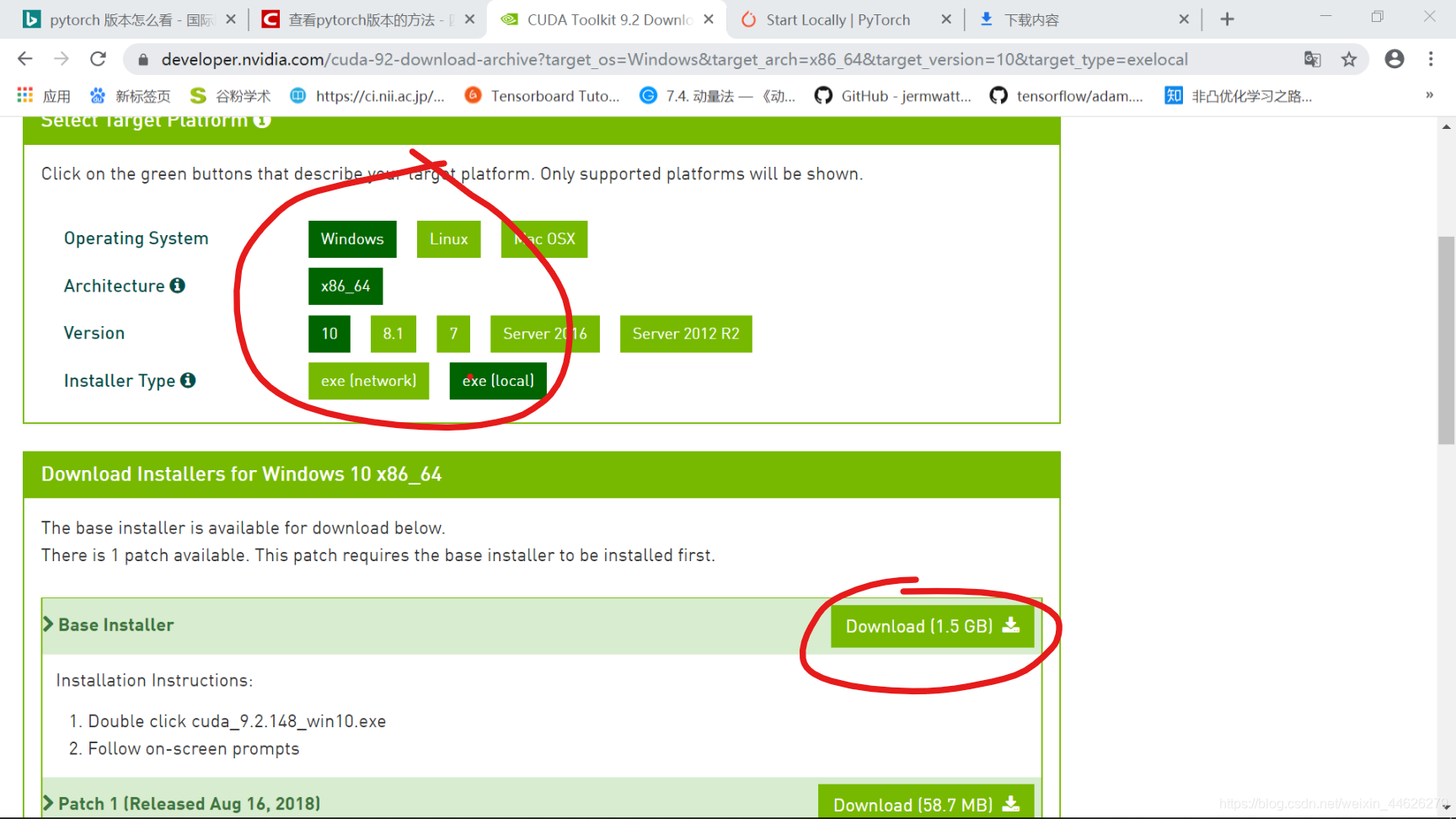Select the Linux operating system
The image size is (1456, 819).
[x=448, y=239]
